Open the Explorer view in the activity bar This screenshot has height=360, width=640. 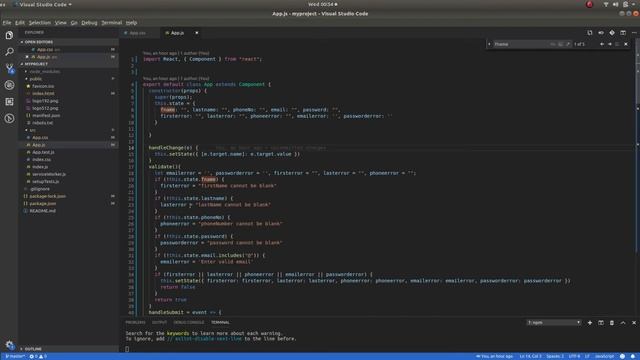pos(9,35)
